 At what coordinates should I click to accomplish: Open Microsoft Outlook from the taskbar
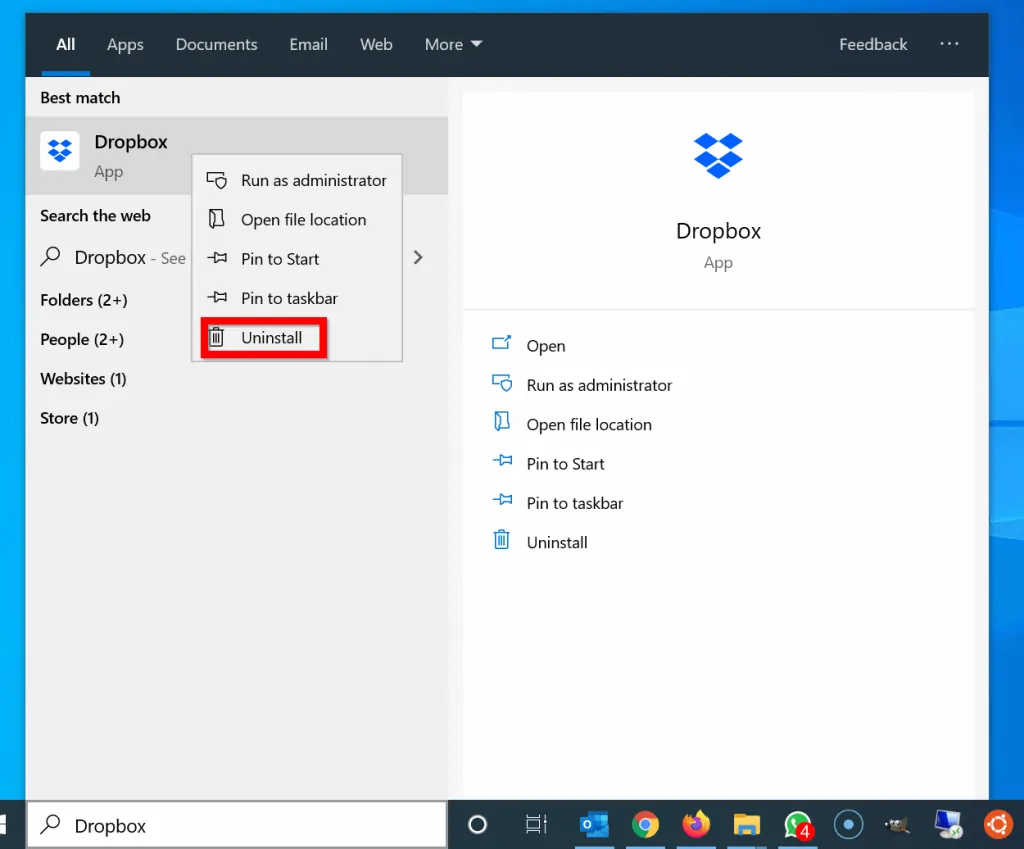pyautogui.click(x=594, y=824)
